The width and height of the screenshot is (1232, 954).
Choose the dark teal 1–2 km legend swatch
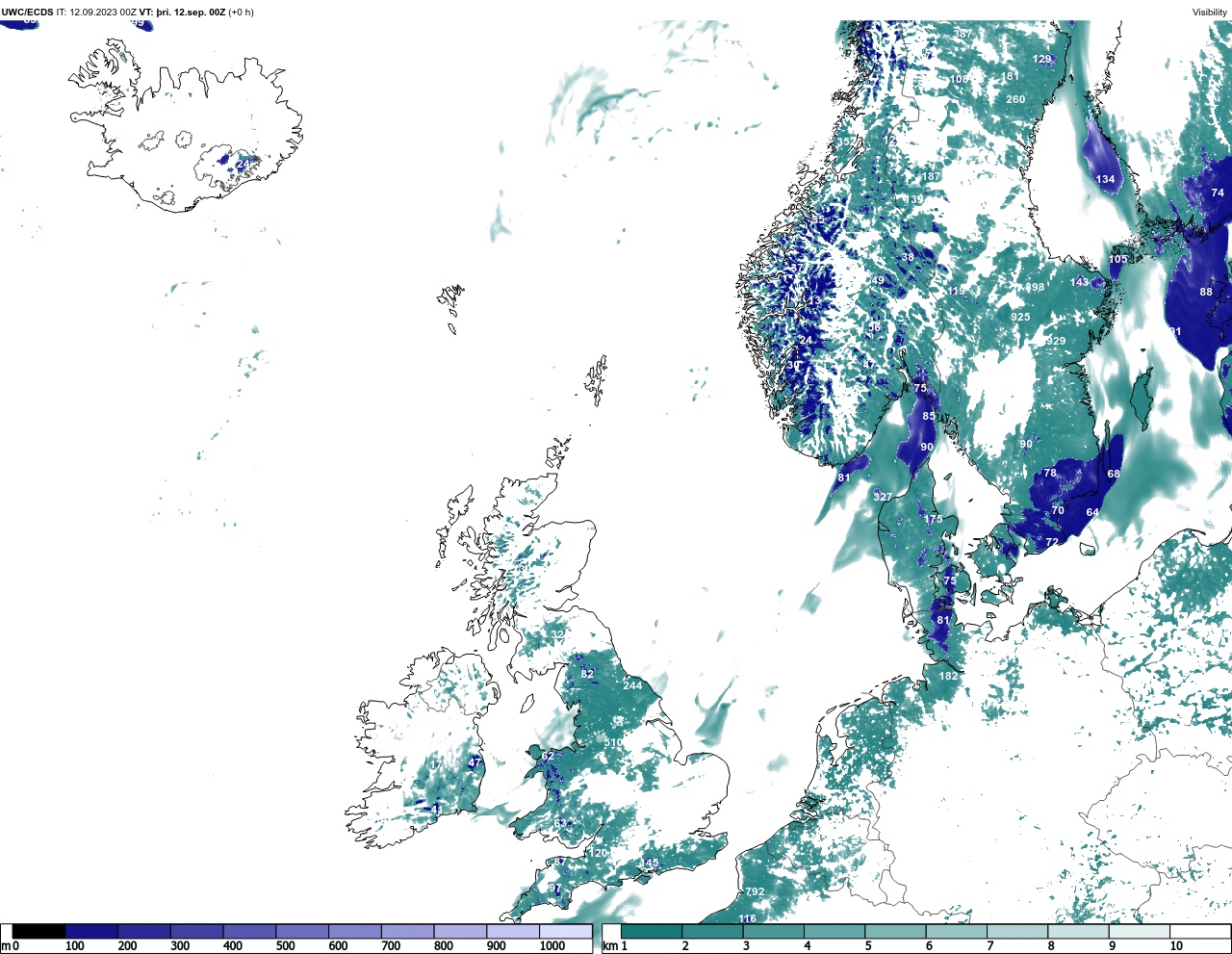pos(652,931)
